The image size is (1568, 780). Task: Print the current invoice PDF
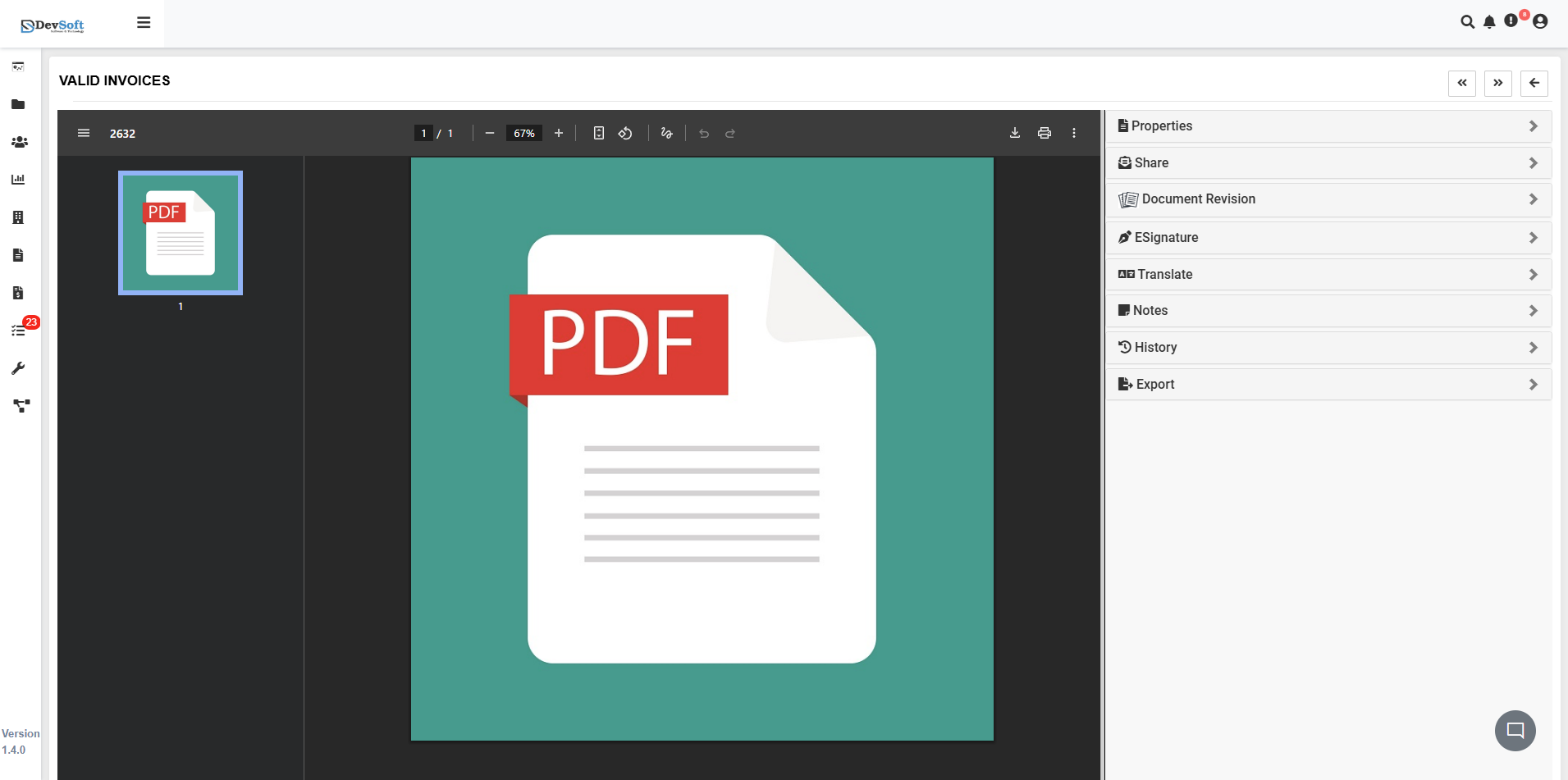click(x=1044, y=132)
